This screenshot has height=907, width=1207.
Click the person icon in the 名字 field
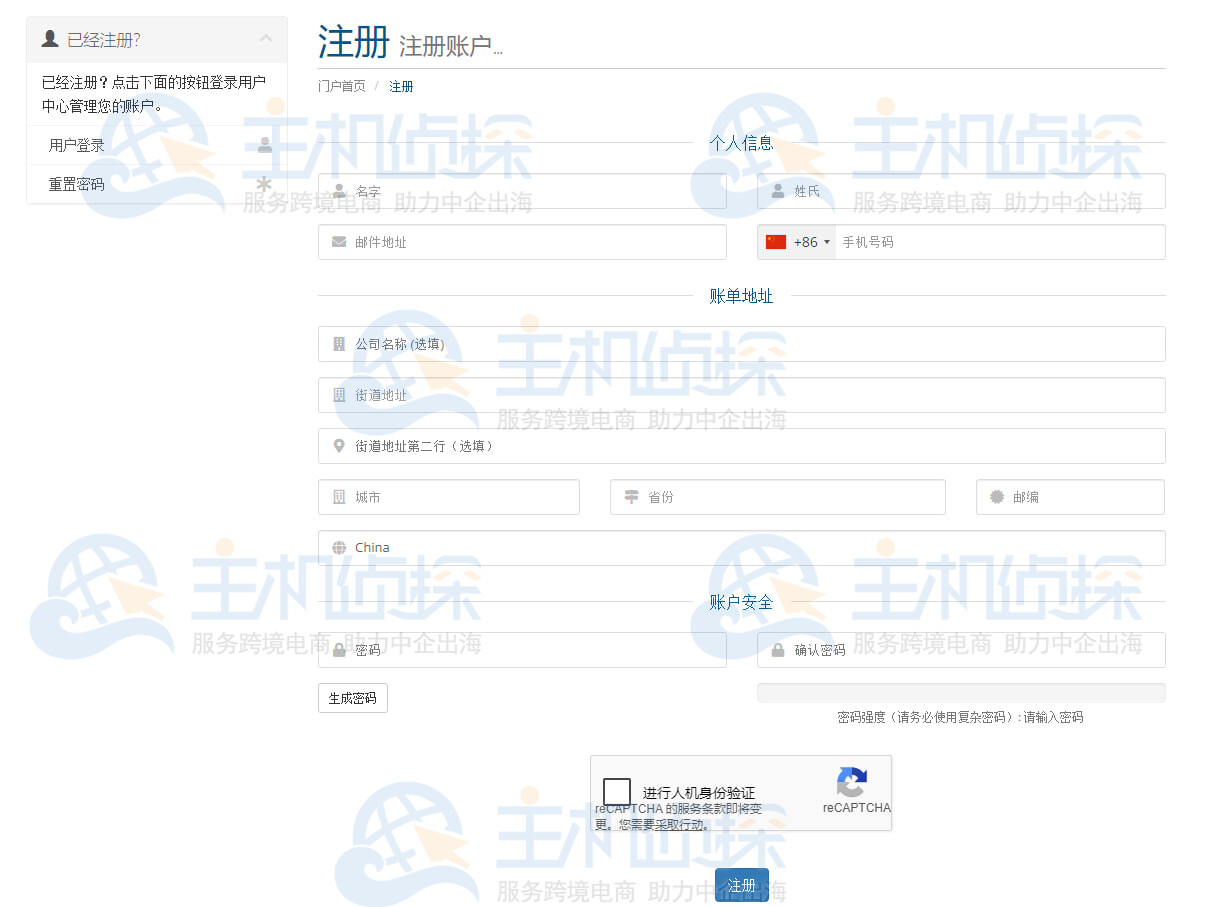click(x=339, y=191)
